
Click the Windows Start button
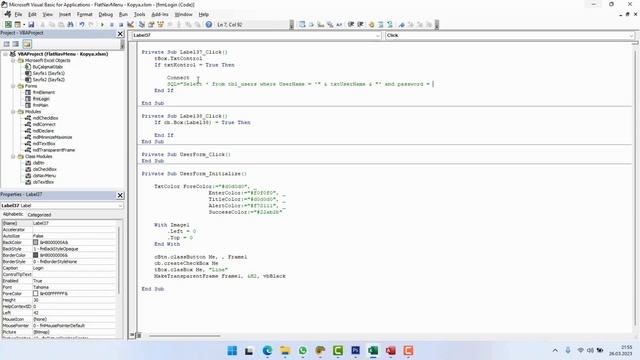tap(232, 350)
